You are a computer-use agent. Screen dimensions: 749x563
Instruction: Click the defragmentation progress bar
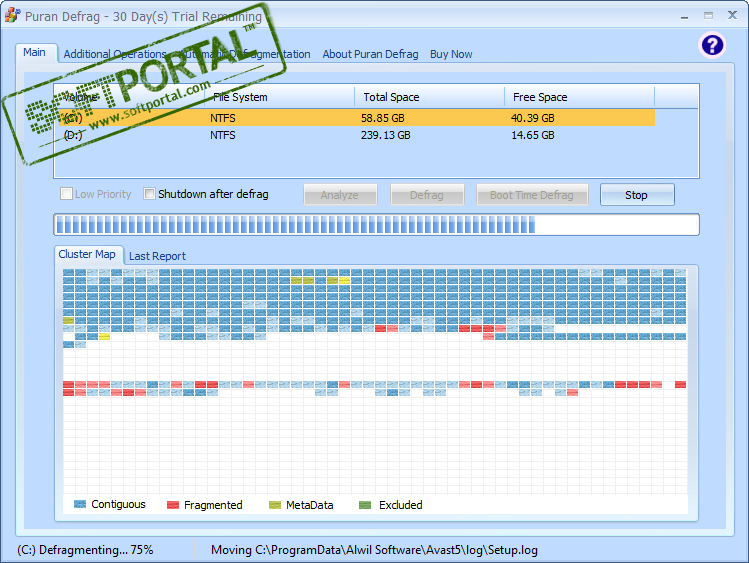click(x=376, y=224)
